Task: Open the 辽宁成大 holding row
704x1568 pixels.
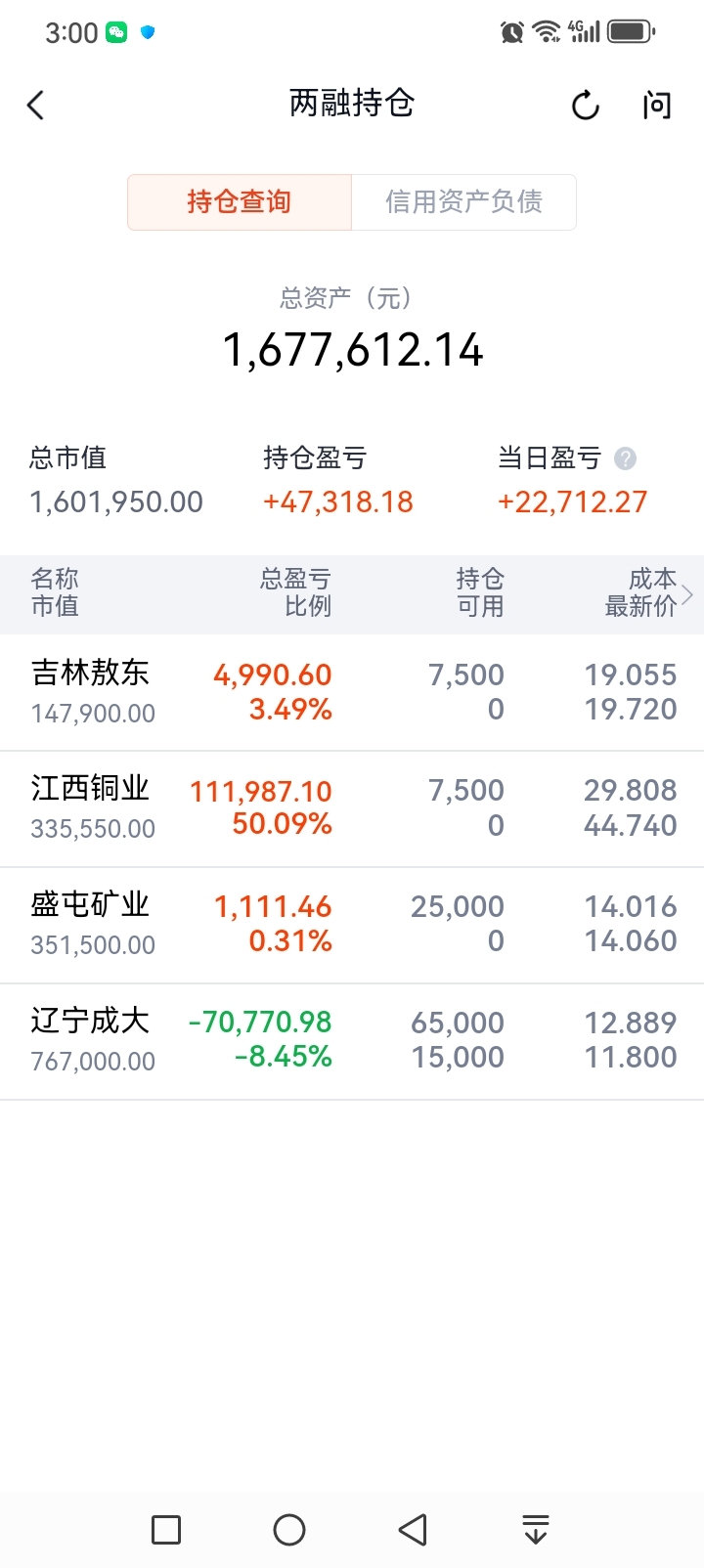Action: click(x=352, y=1042)
